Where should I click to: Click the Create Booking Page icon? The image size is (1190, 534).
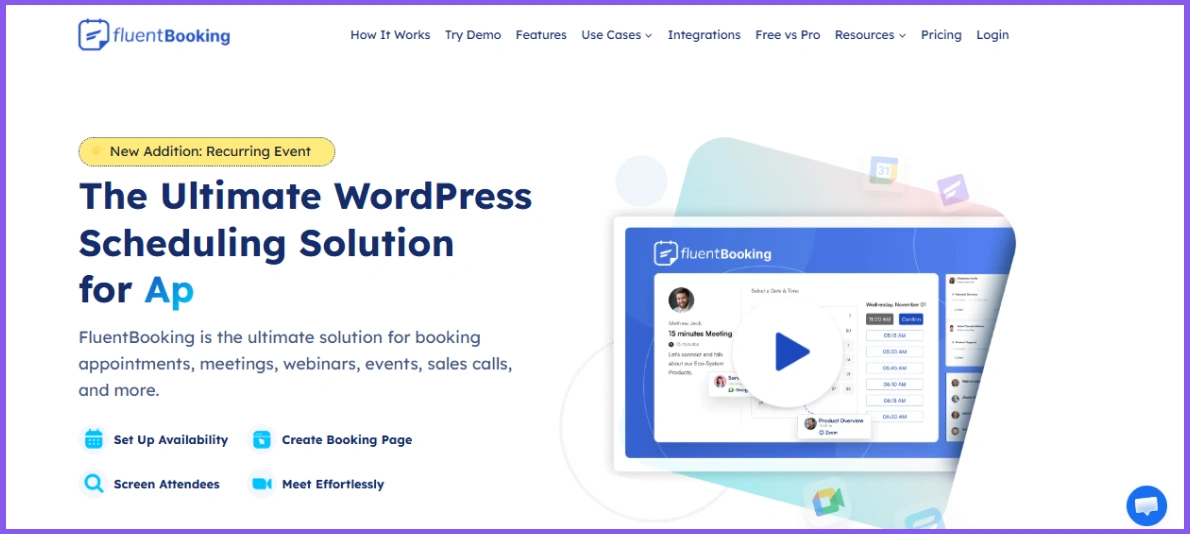point(262,439)
